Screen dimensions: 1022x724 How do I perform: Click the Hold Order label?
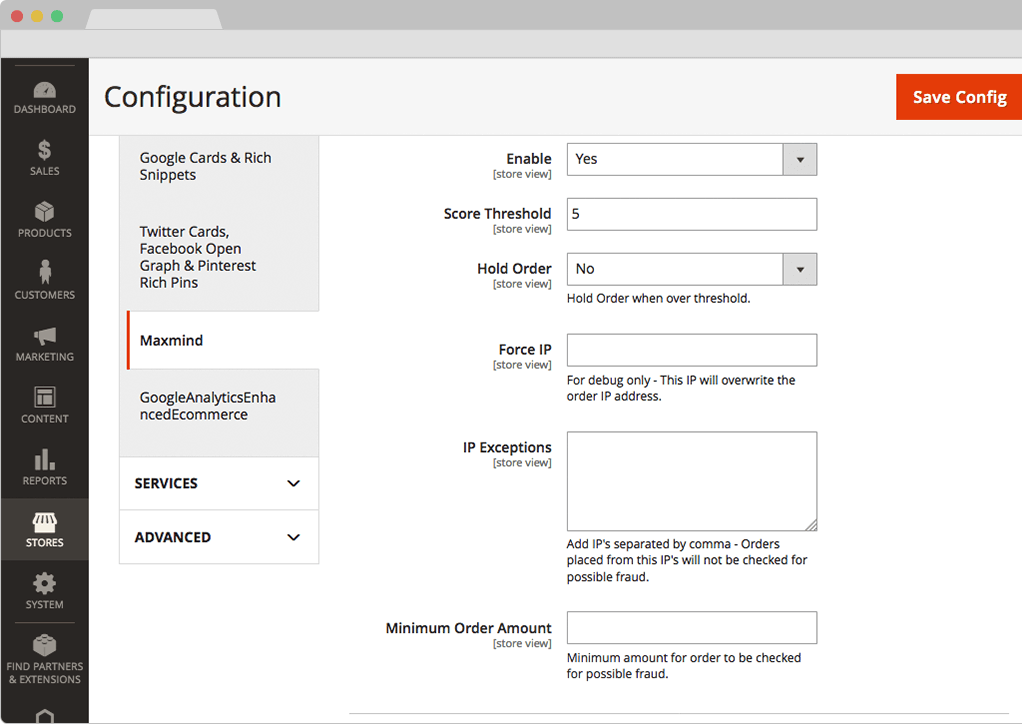point(514,268)
